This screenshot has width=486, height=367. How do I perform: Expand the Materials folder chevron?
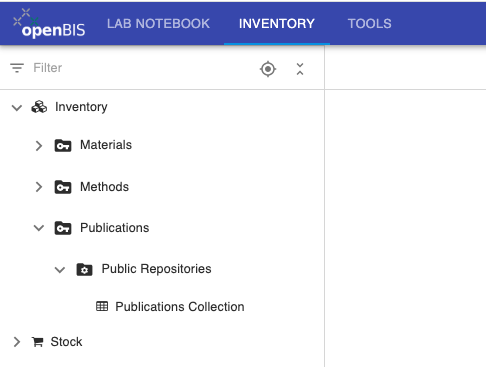click(x=39, y=146)
